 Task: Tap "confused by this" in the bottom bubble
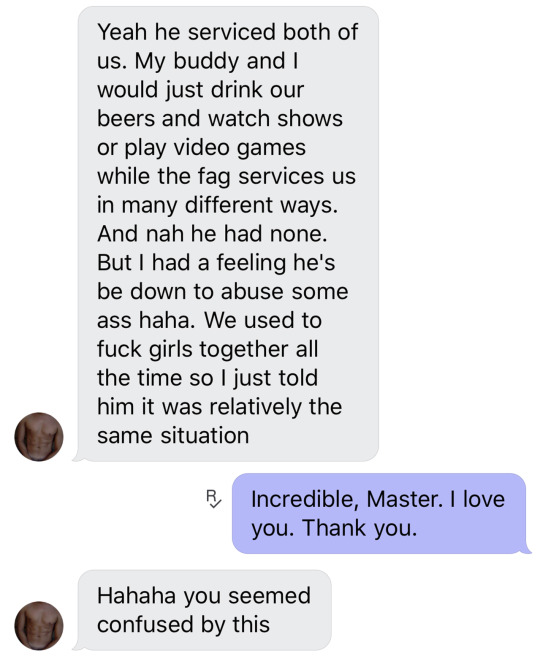point(183,624)
